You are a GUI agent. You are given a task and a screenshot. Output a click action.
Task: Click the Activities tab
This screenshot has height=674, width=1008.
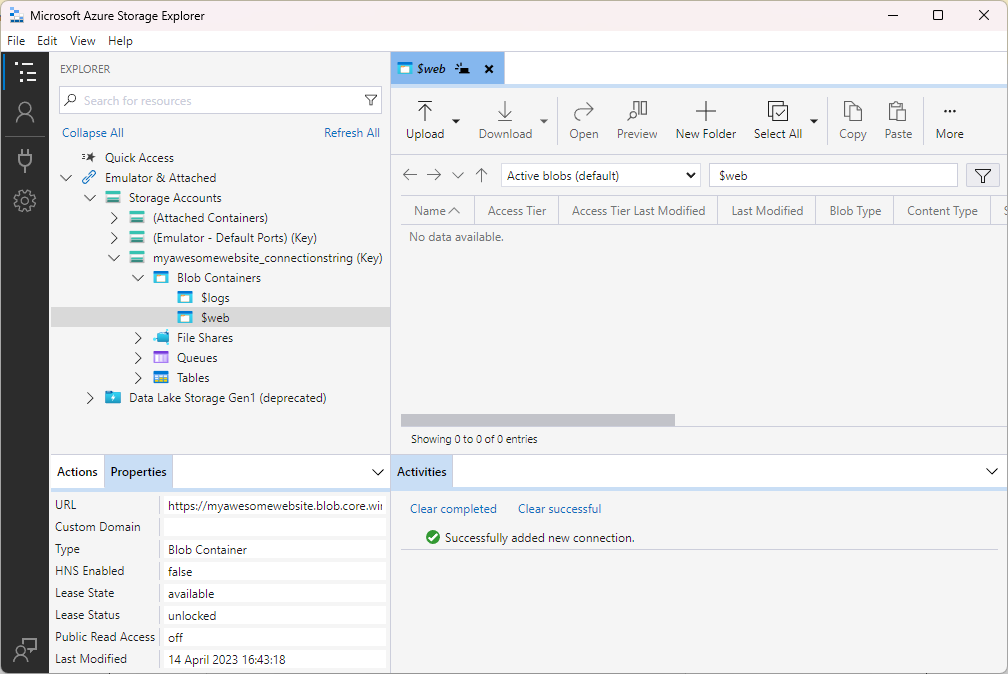point(422,472)
